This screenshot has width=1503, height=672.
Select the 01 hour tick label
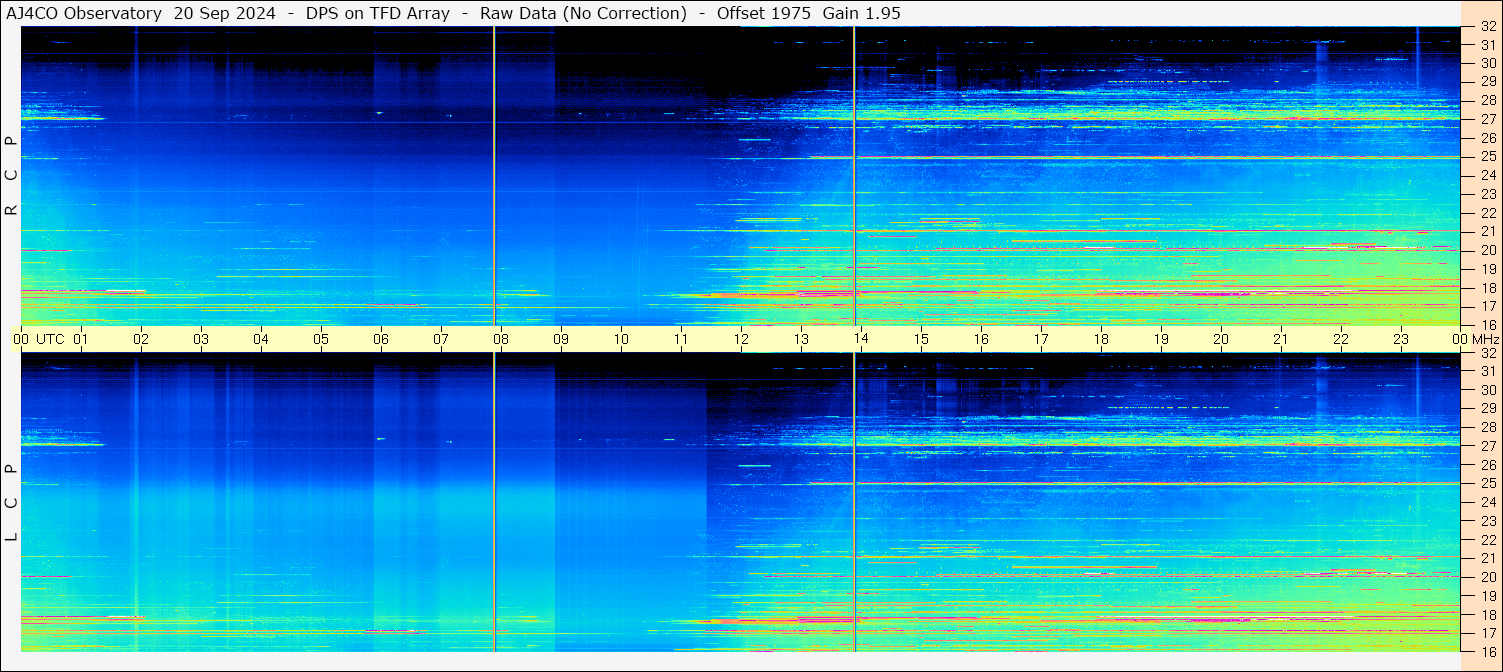coord(81,339)
